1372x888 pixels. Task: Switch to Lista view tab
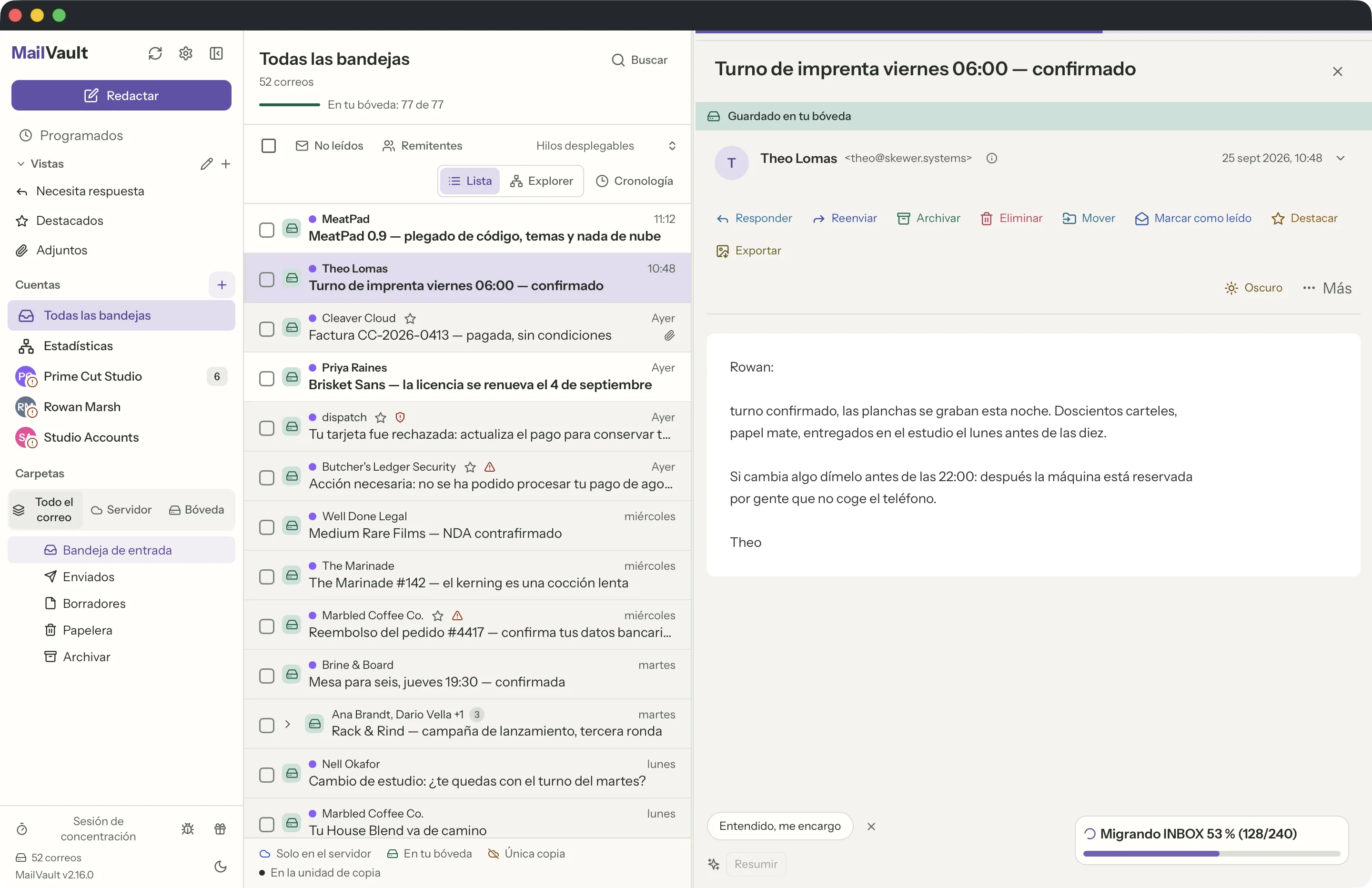point(470,181)
